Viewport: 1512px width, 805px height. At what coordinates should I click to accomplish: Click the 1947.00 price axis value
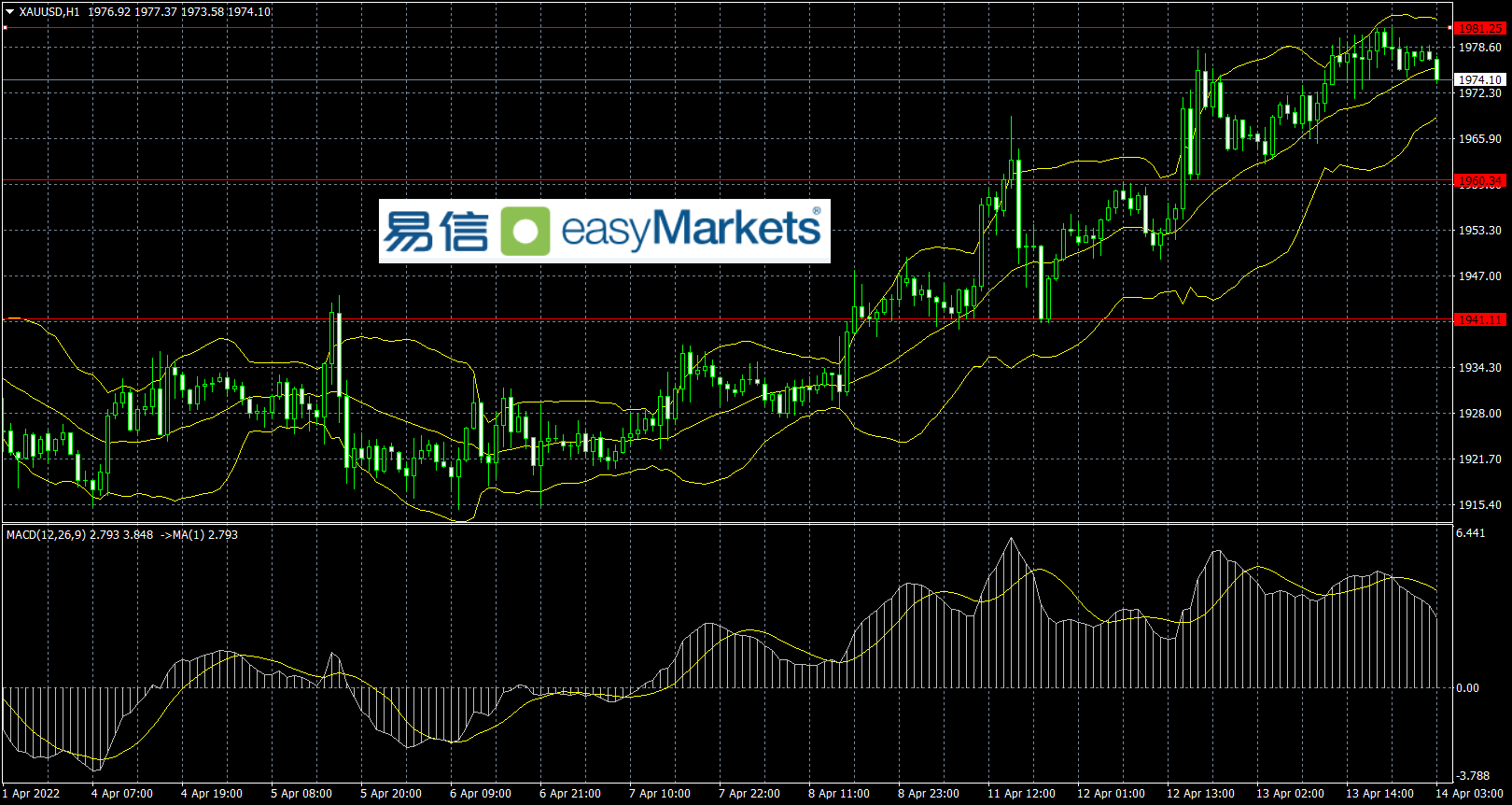click(1480, 276)
